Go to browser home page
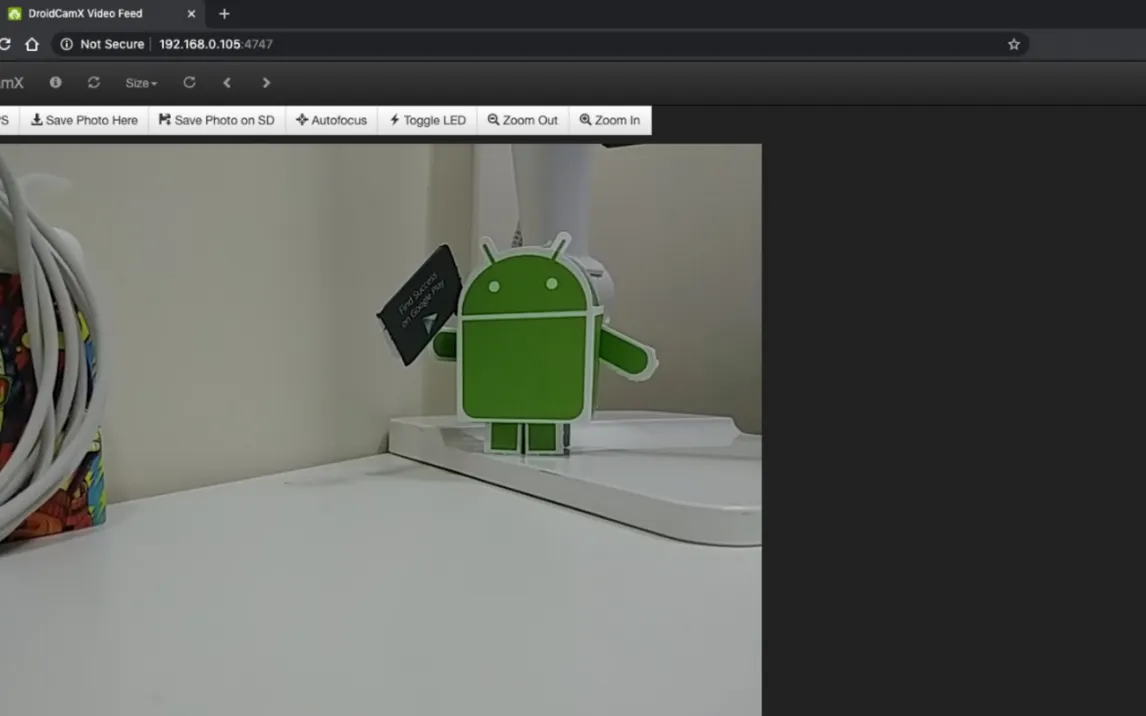Image resolution: width=1146 pixels, height=716 pixels. pos(32,44)
